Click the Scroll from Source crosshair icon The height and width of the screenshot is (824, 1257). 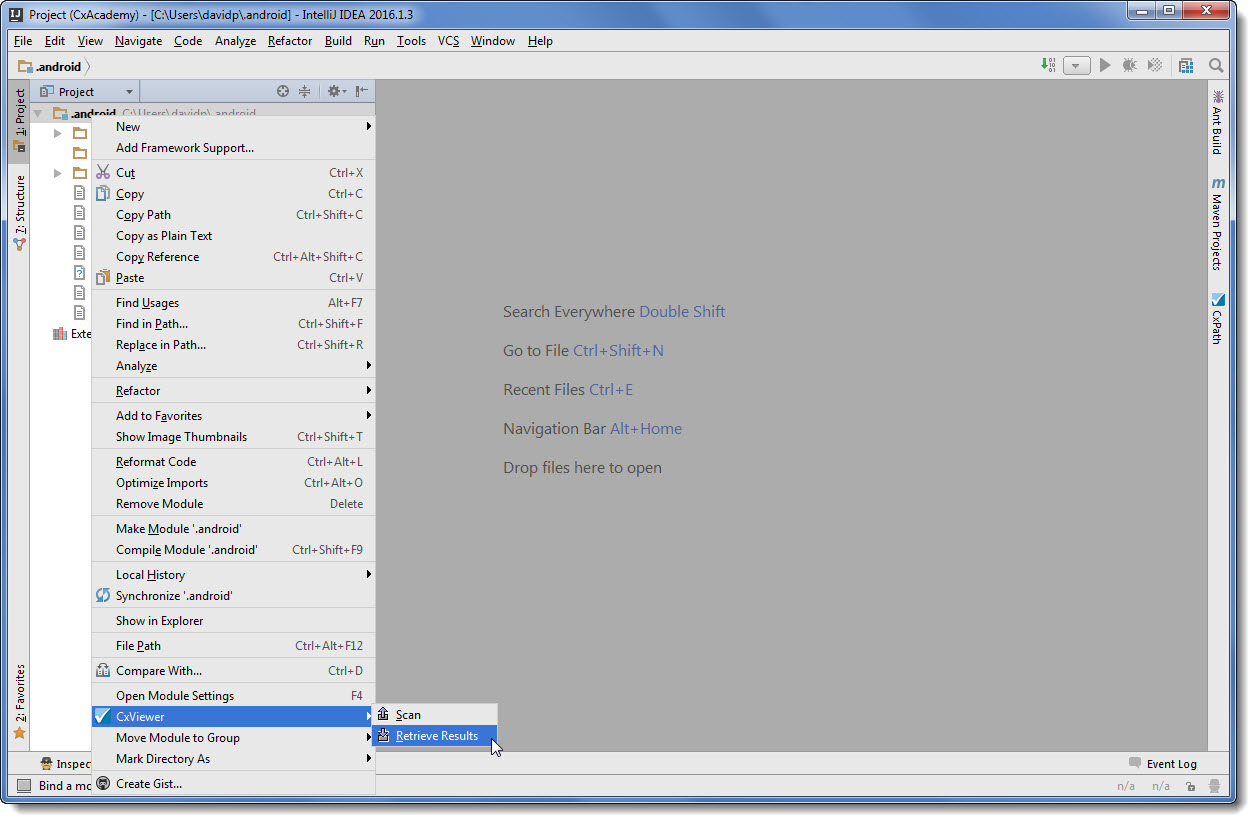(x=283, y=91)
